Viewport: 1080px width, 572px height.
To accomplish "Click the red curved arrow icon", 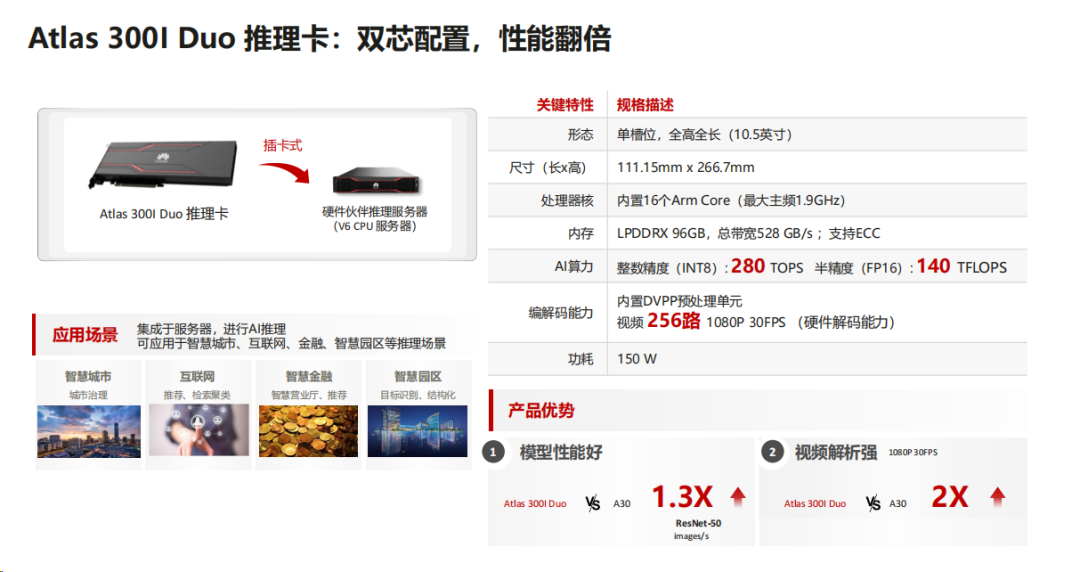I will point(284,172).
